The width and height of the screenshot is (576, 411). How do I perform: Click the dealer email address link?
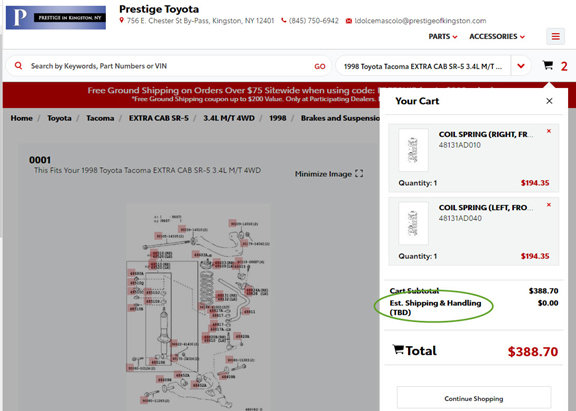(420, 21)
